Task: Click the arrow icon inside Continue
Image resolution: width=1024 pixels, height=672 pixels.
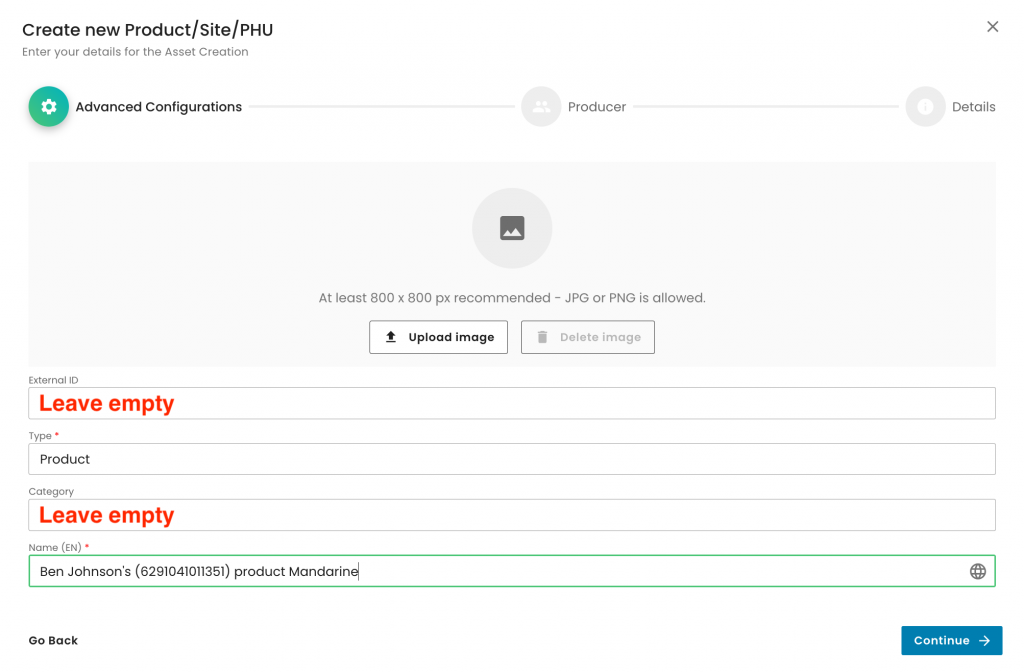Action: coord(984,641)
